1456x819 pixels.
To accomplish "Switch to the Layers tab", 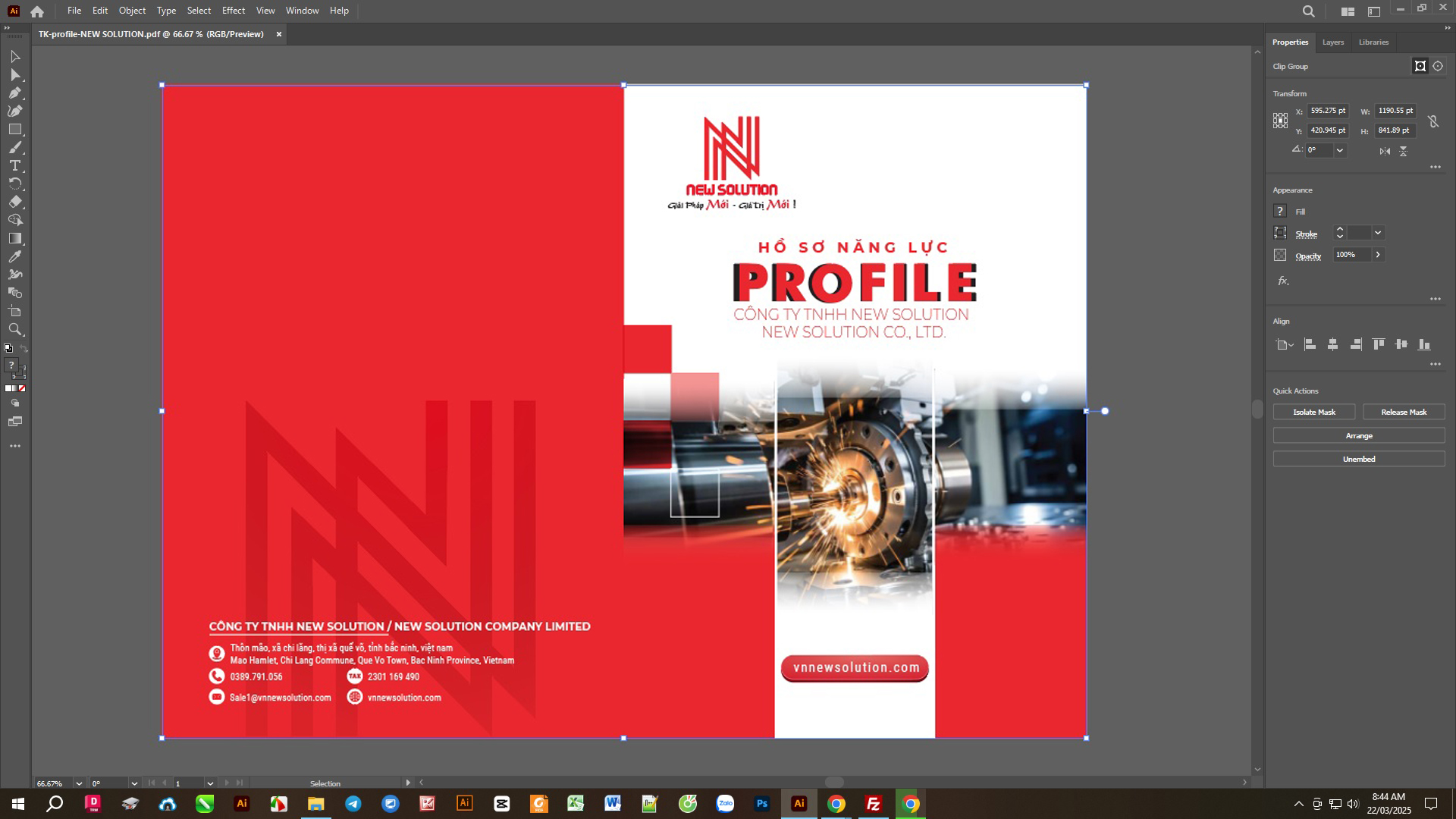I will (x=1332, y=42).
